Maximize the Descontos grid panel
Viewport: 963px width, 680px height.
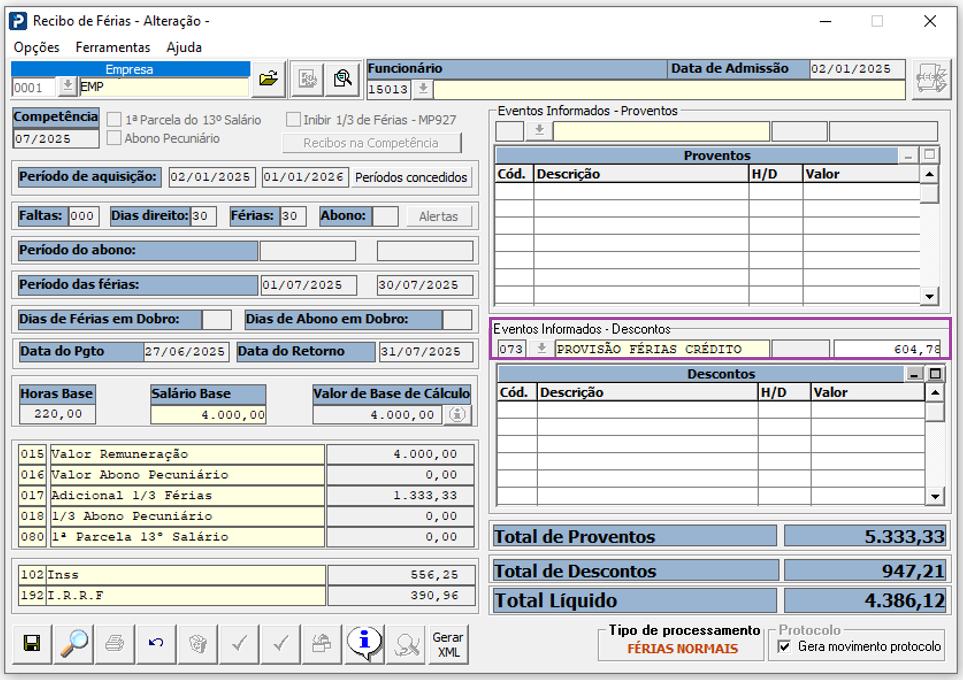(935, 373)
